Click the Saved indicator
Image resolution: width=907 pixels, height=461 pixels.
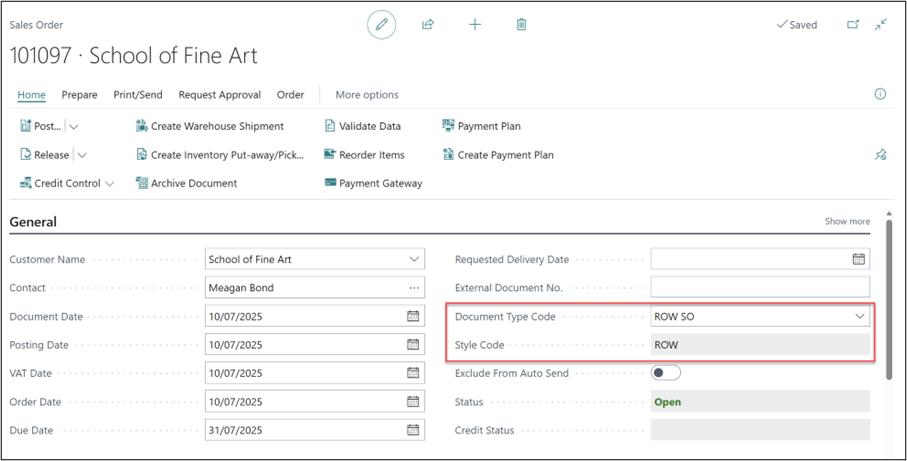click(x=797, y=25)
